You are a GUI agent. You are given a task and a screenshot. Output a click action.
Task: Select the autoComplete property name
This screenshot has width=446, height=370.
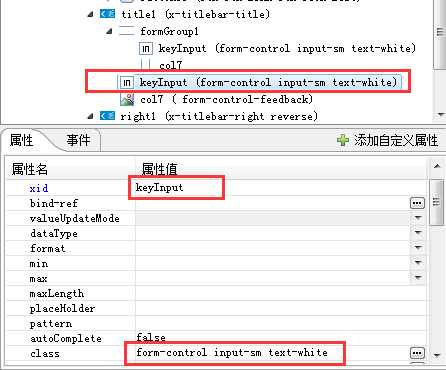[x=66, y=339]
